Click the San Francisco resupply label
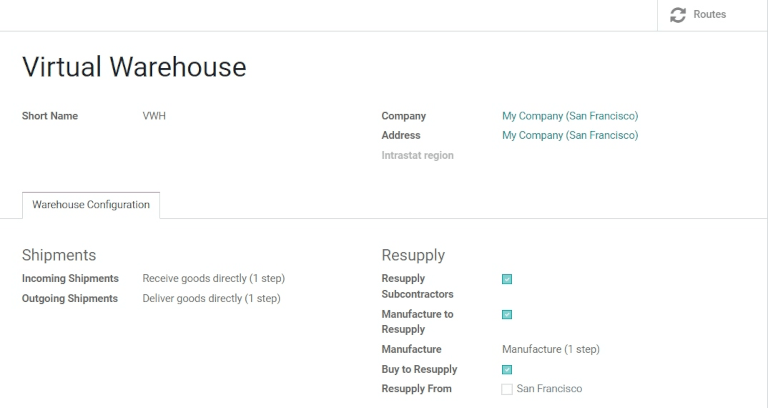This screenshot has width=768, height=408. click(549, 389)
